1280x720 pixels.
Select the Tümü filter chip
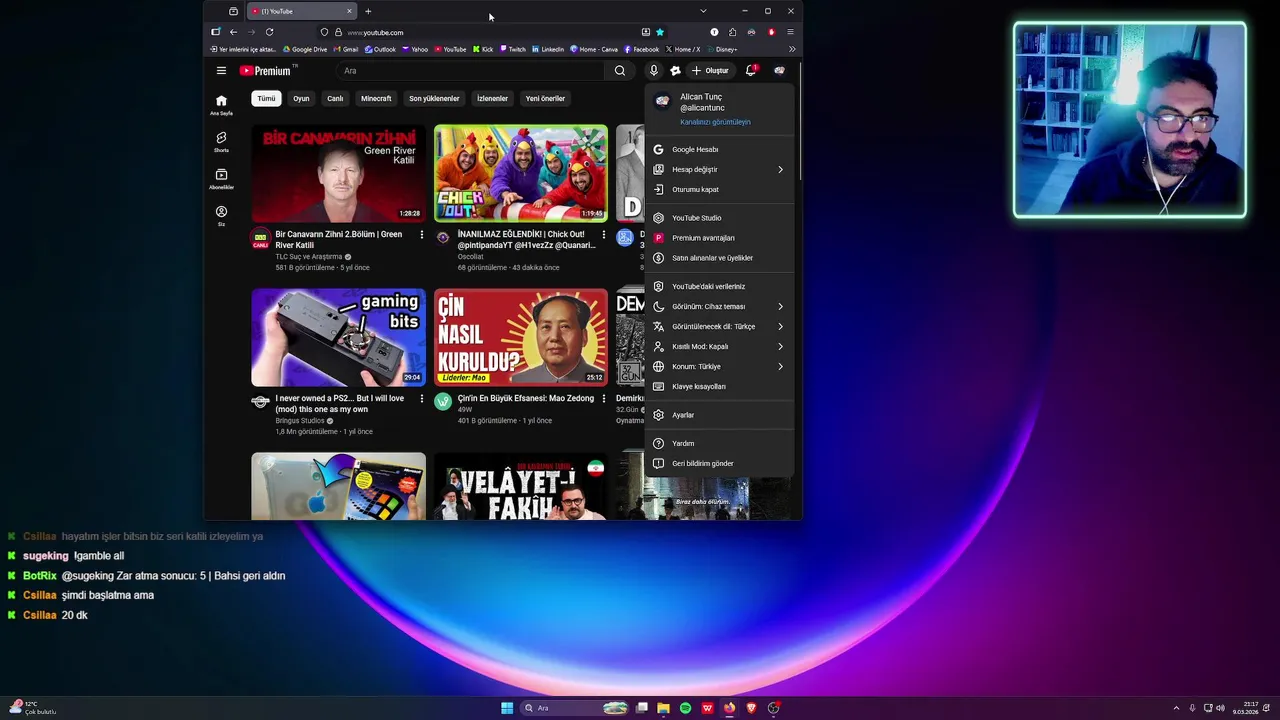coord(266,99)
